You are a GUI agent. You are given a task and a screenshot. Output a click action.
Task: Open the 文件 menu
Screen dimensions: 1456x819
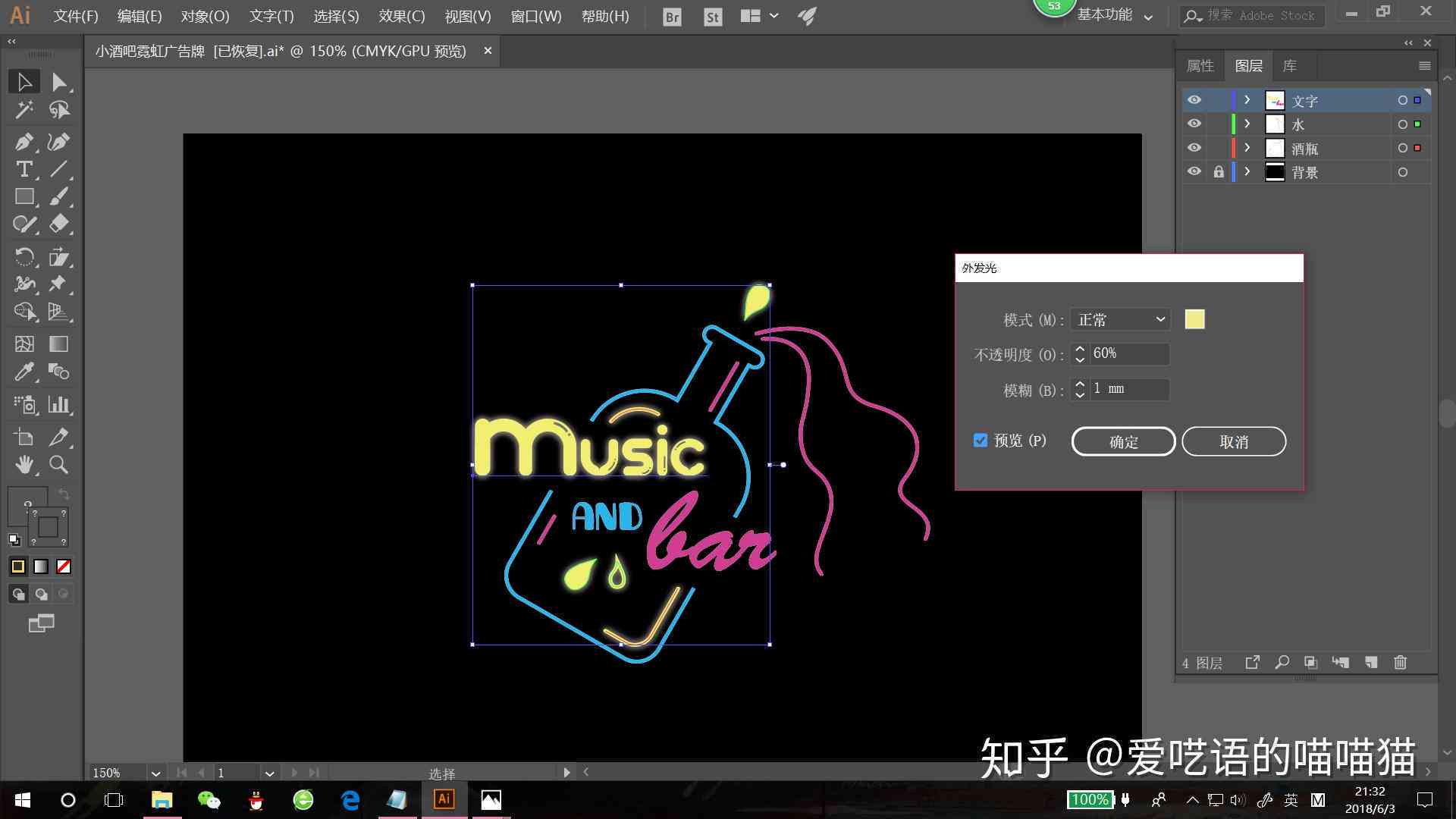[x=76, y=16]
